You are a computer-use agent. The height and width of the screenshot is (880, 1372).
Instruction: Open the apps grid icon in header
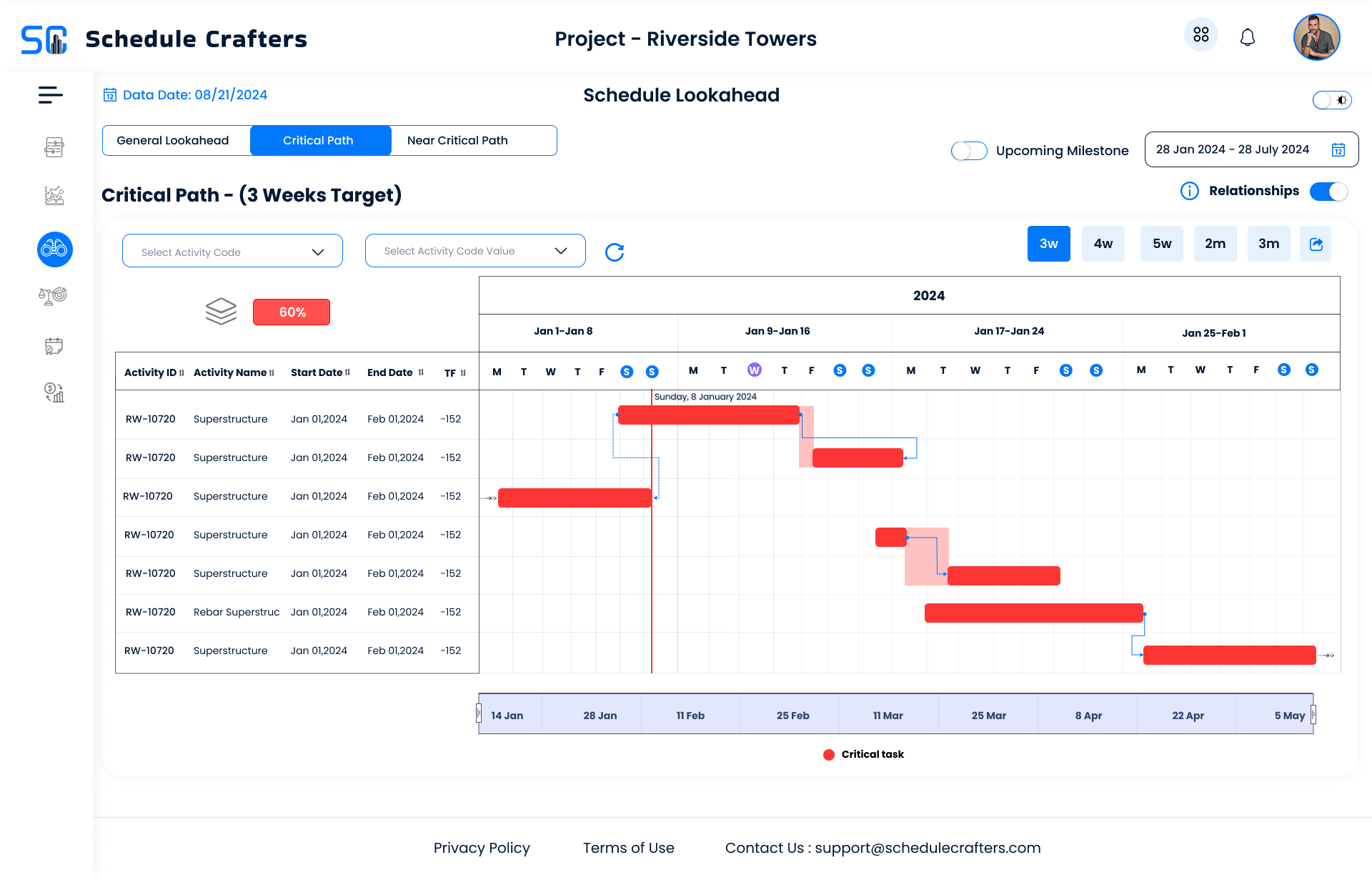(x=1201, y=35)
